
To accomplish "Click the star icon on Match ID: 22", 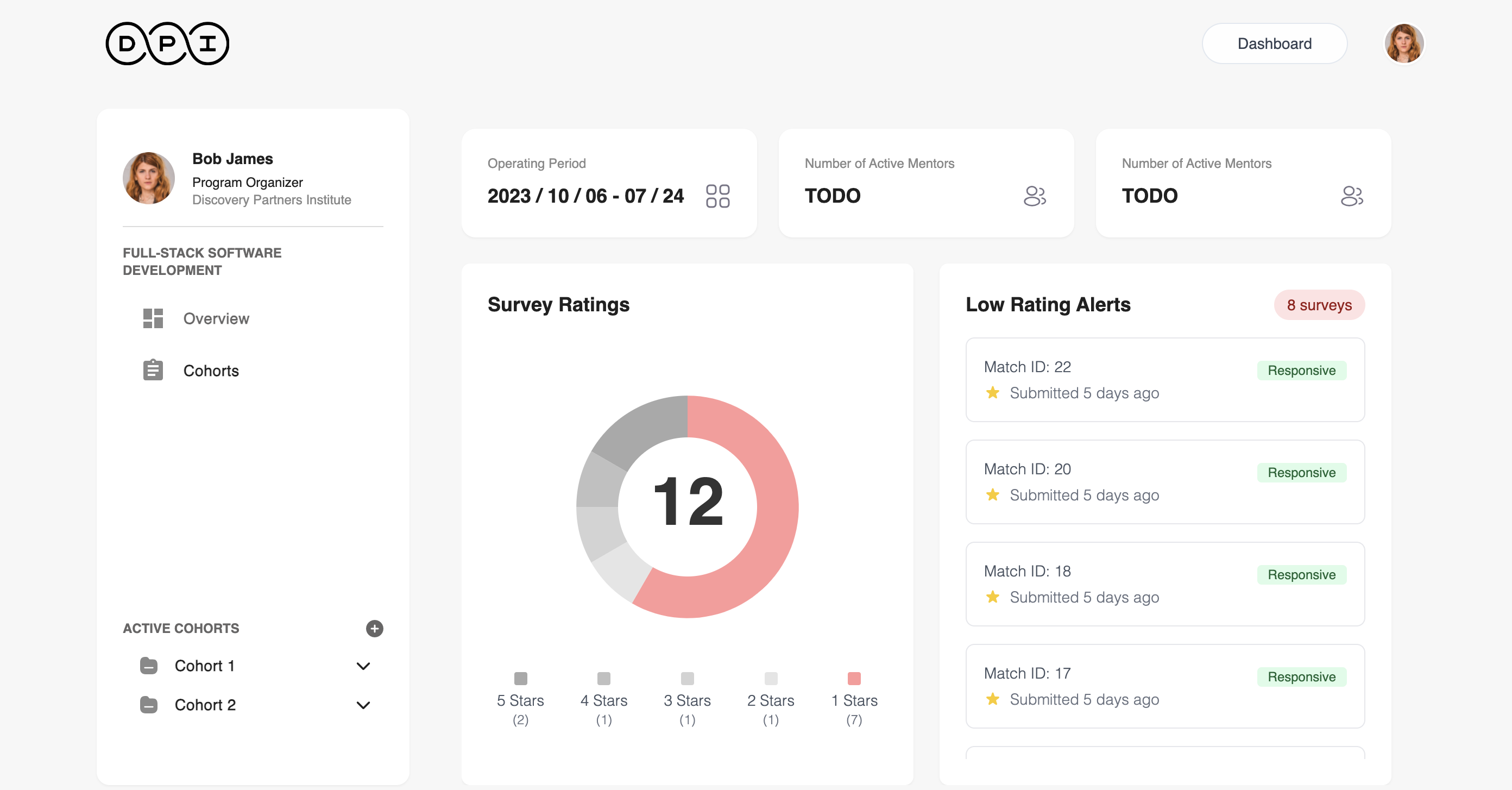I will pos(993,392).
